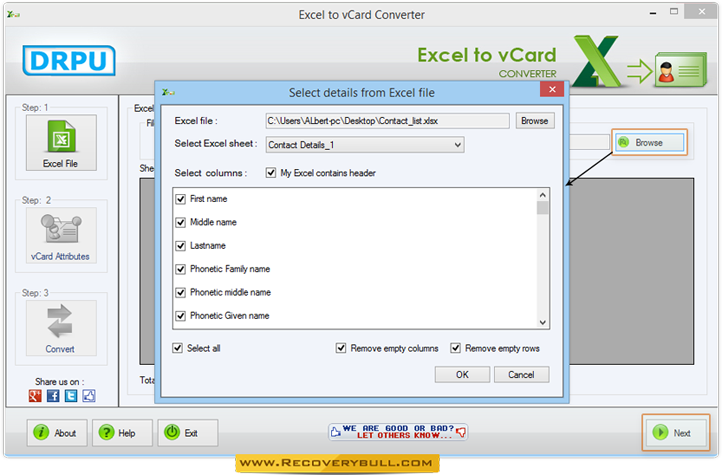The height and width of the screenshot is (475, 722).
Task: Click the DRPU logo
Action: pyautogui.click(x=69, y=60)
